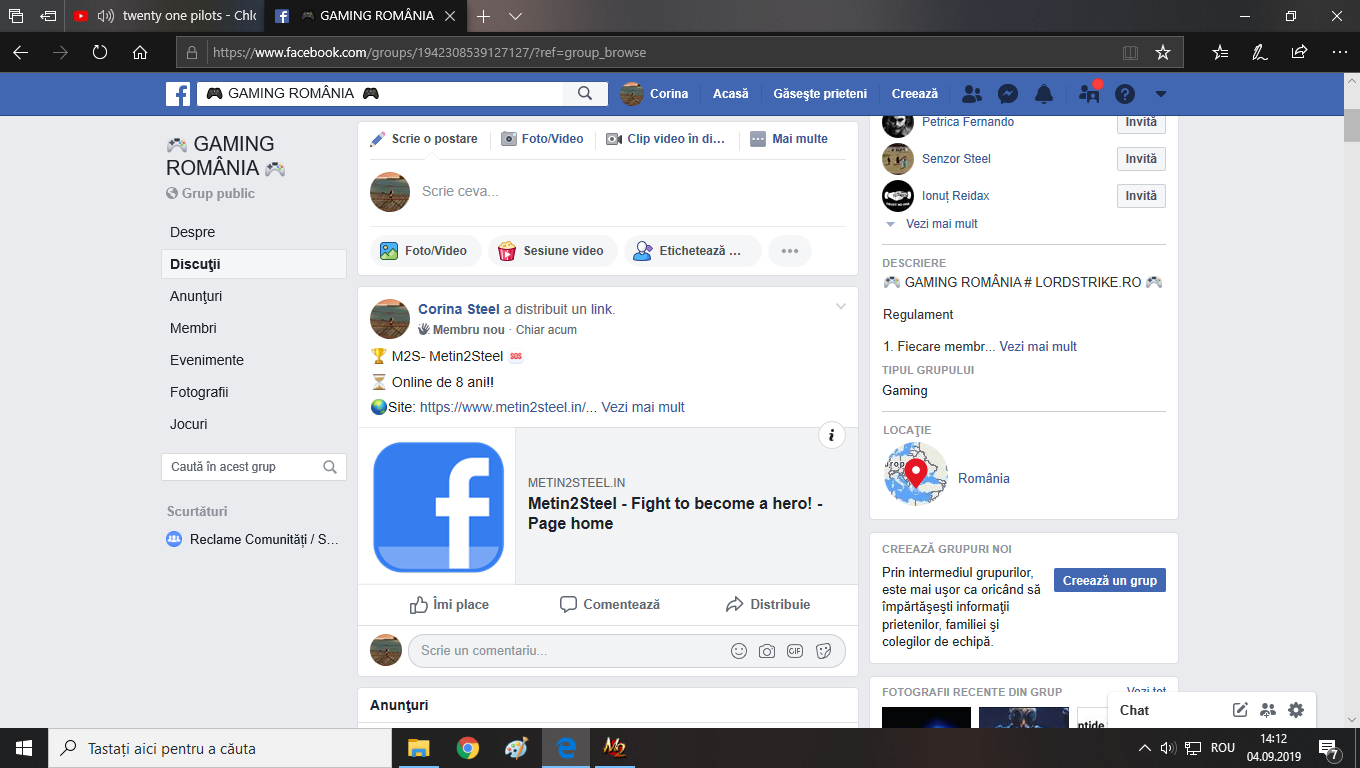Open friend requests icon in header
The height and width of the screenshot is (768, 1360).
[971, 94]
